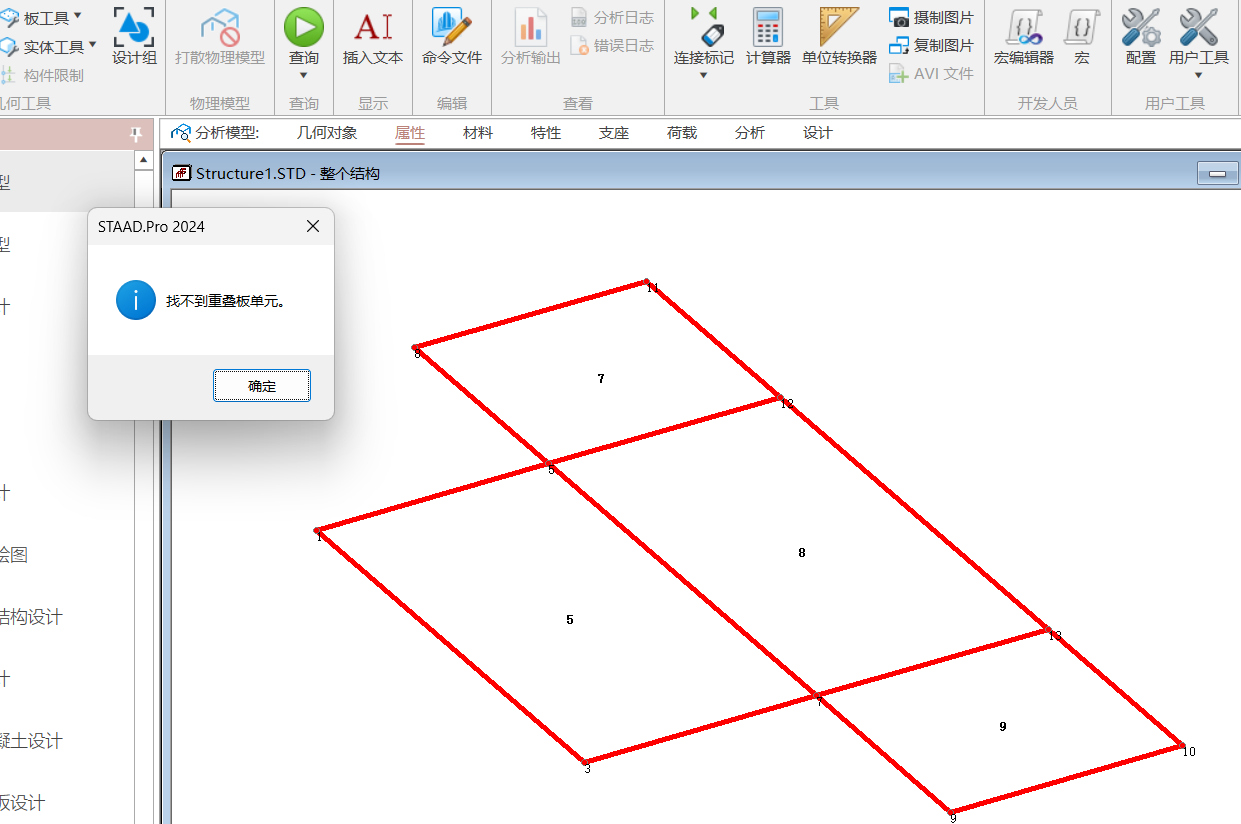Image resolution: width=1241 pixels, height=824 pixels.
Task: Expand the 连接标记 dropdown arrow
Action: pyautogui.click(x=704, y=76)
